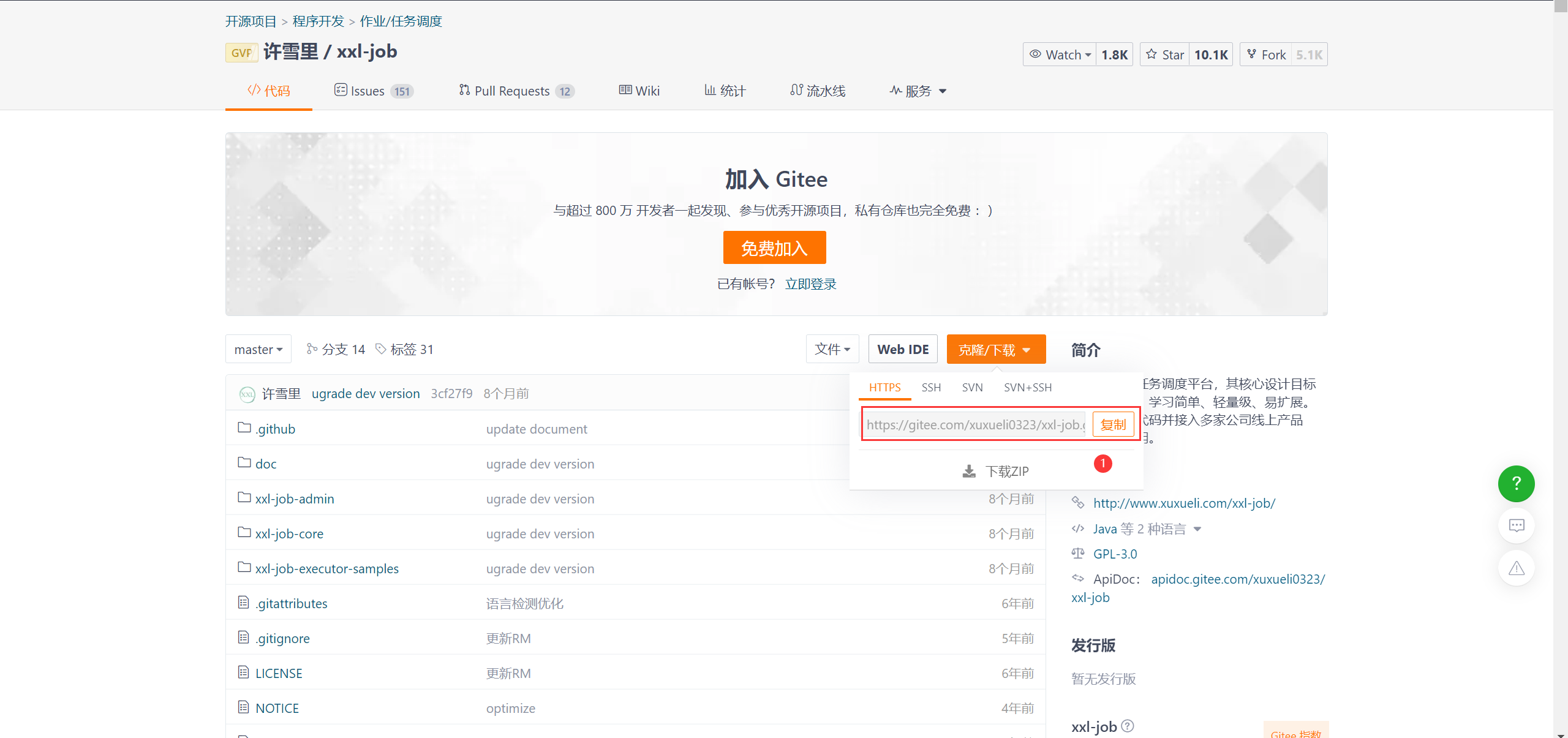Select the 代码 code tab

269,91
